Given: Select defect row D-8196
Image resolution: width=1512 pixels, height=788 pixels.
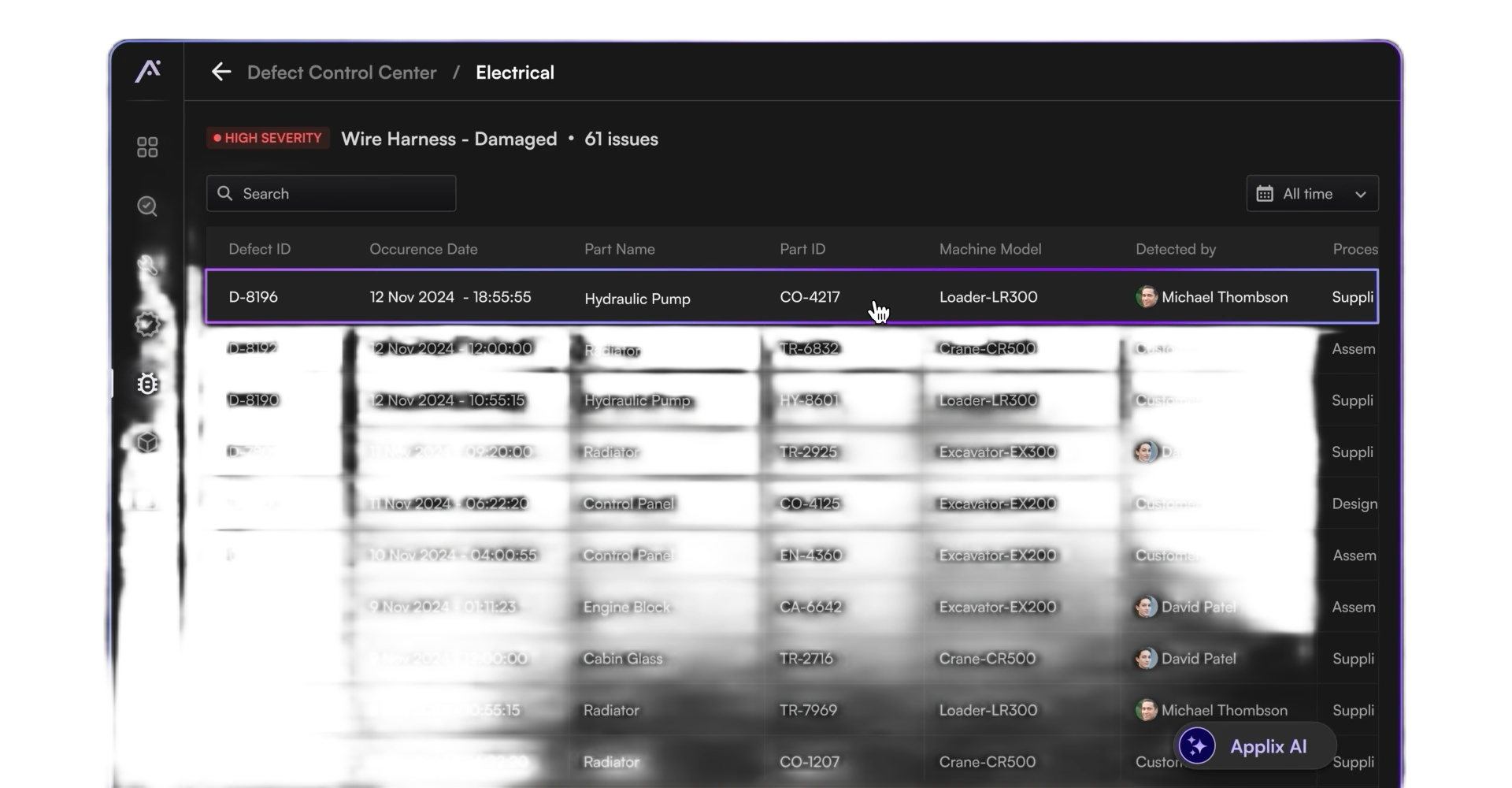Looking at the screenshot, I should [254, 297].
